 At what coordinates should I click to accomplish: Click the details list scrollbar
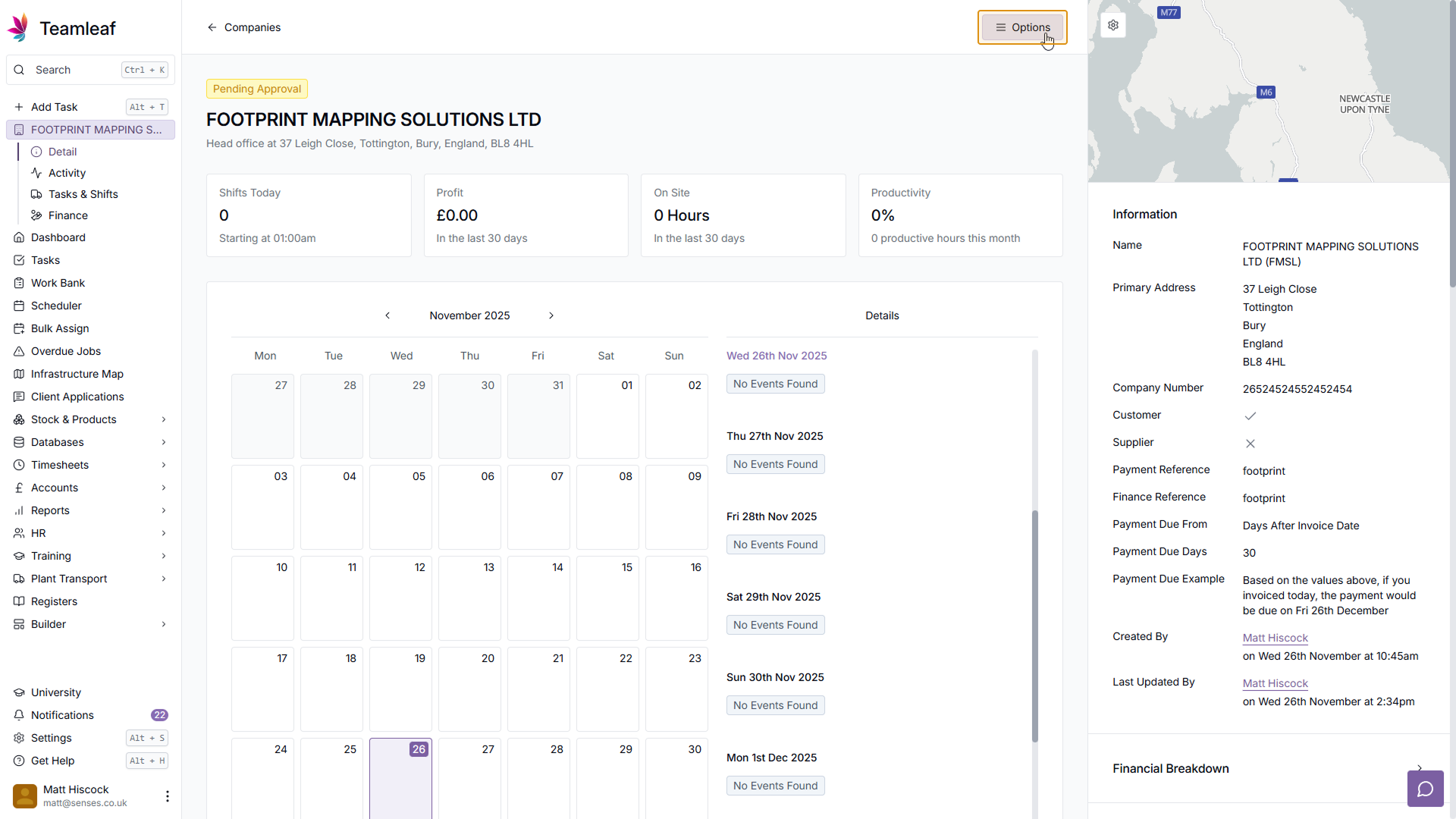pyautogui.click(x=1034, y=626)
